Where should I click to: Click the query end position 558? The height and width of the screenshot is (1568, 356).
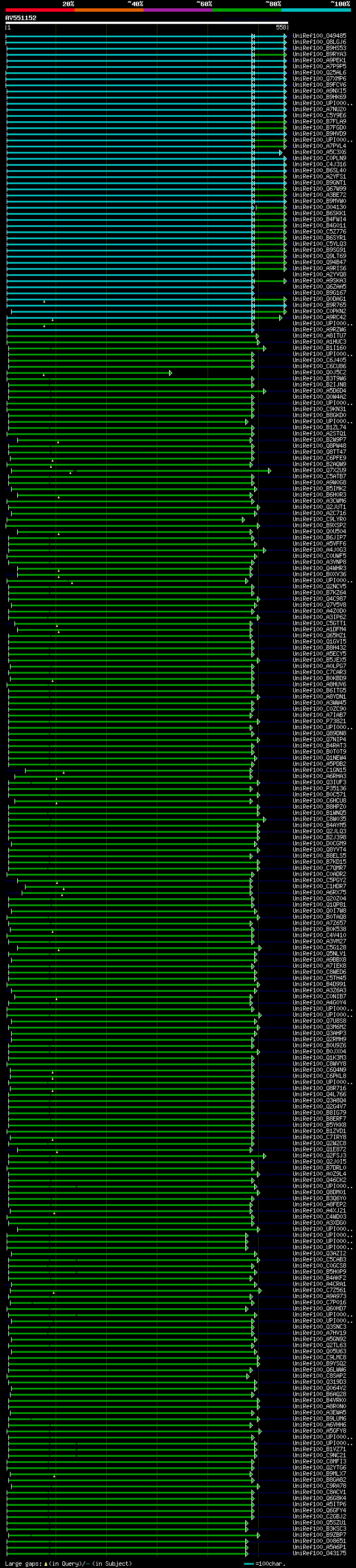point(281,27)
